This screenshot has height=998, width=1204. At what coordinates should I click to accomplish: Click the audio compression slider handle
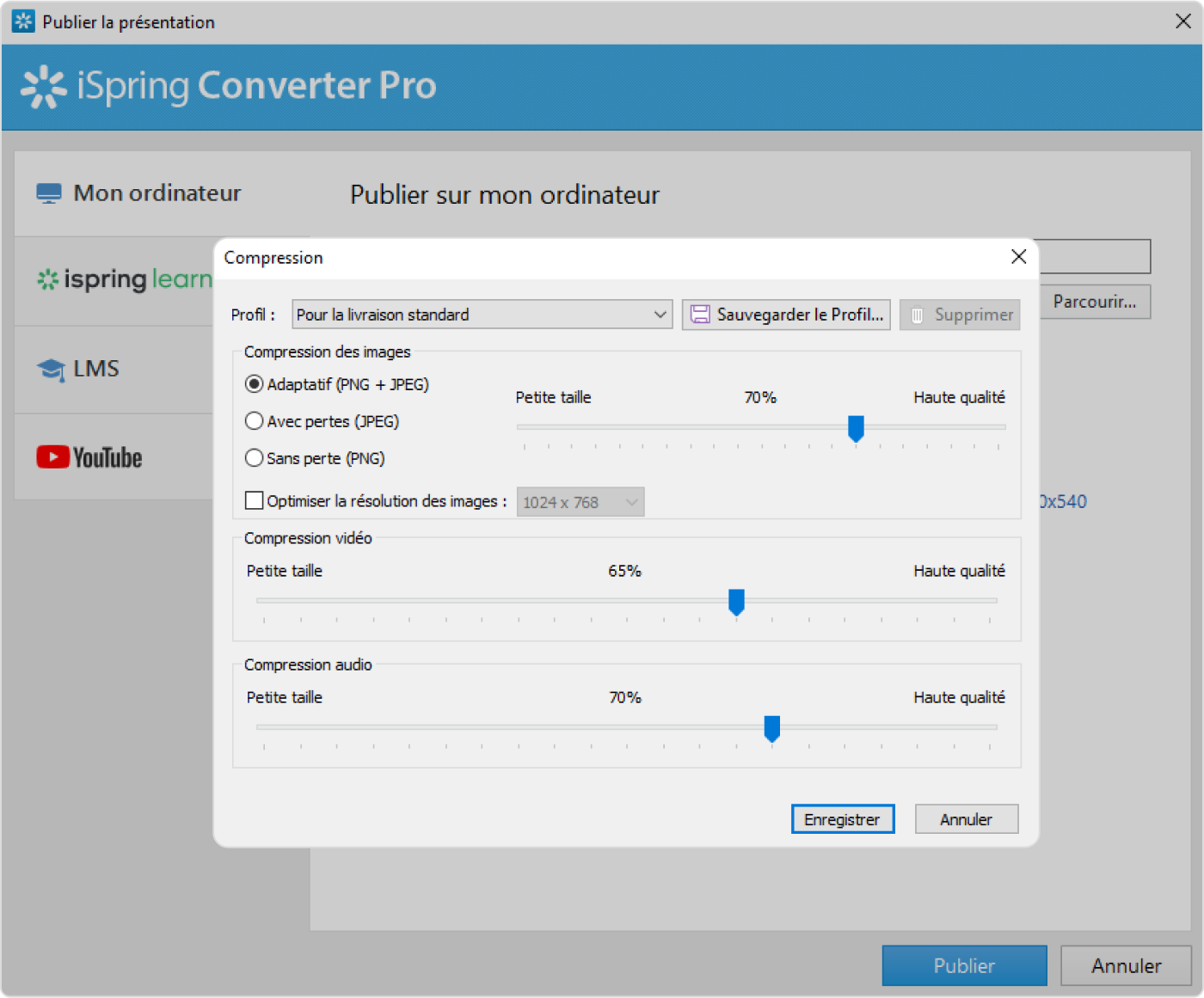coord(772,729)
